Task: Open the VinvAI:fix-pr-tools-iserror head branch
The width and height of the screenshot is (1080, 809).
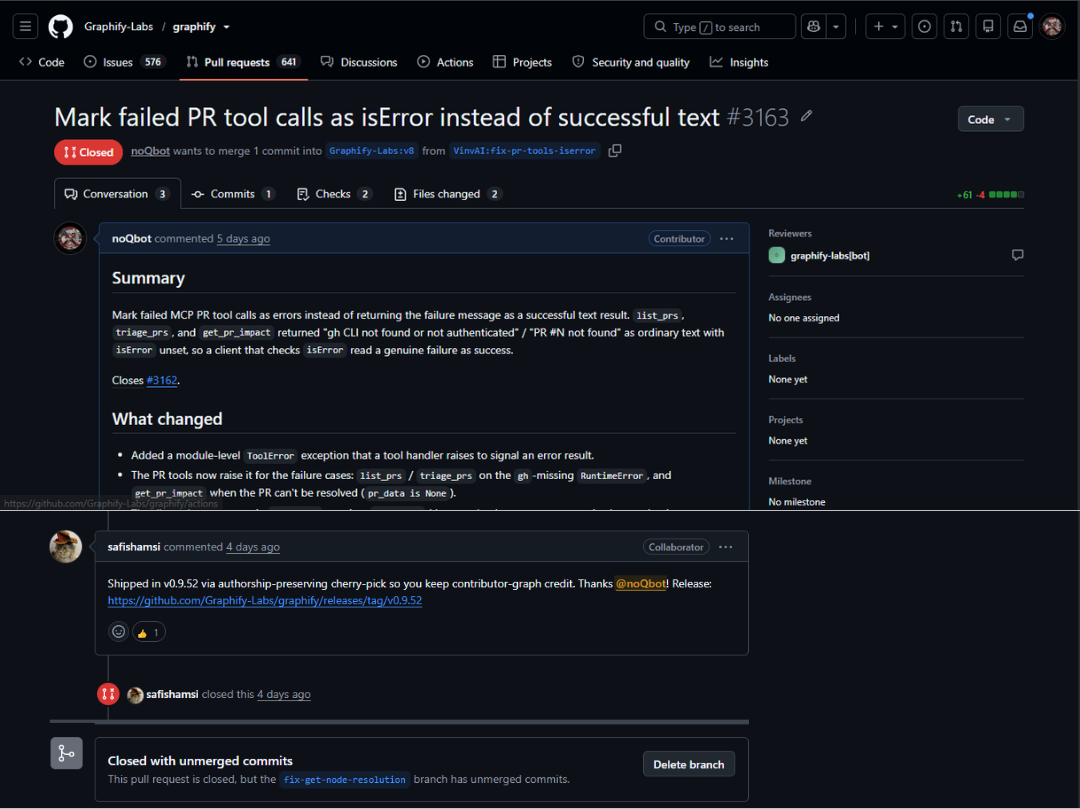Action: click(524, 151)
